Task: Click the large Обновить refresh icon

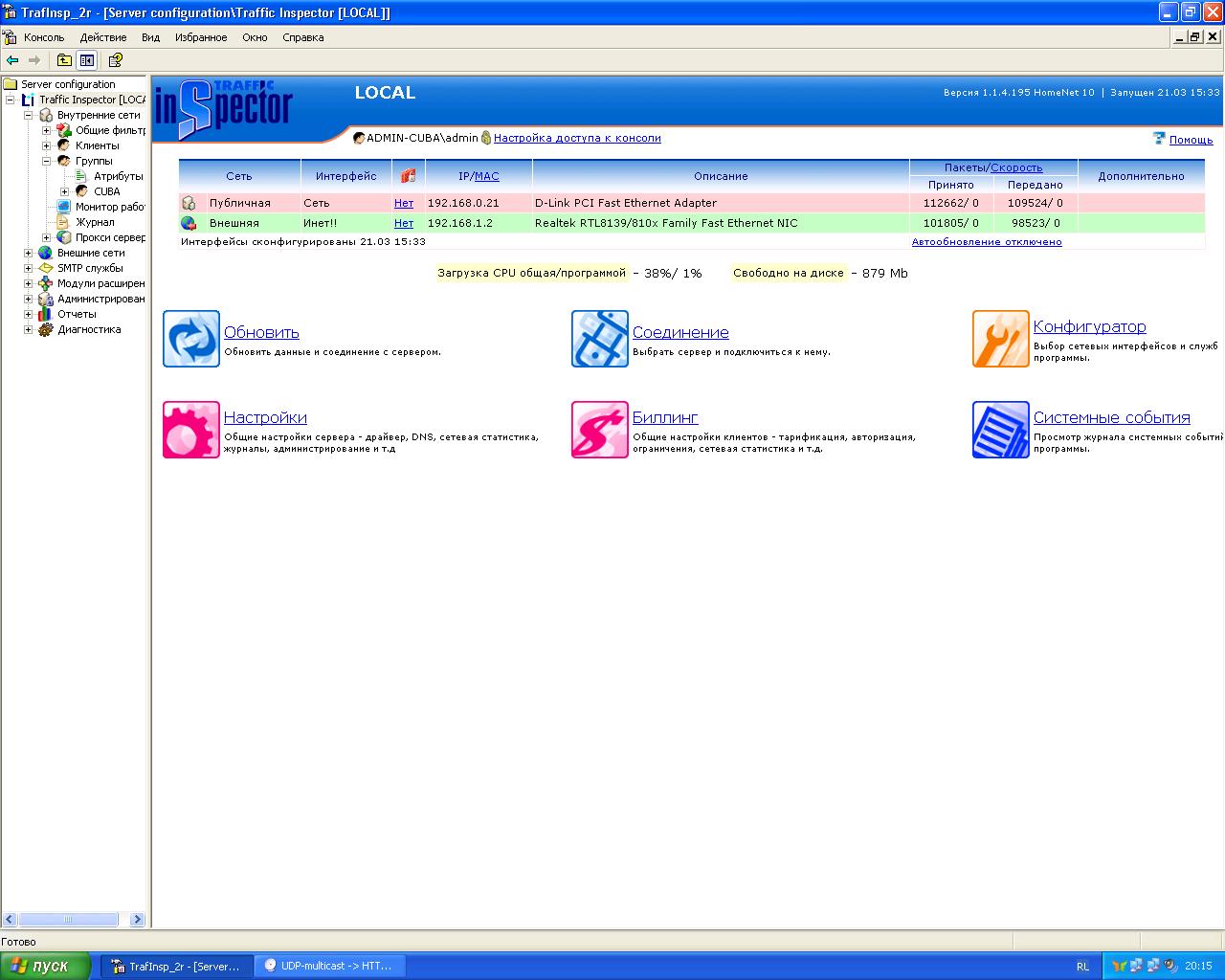Action: click(191, 339)
